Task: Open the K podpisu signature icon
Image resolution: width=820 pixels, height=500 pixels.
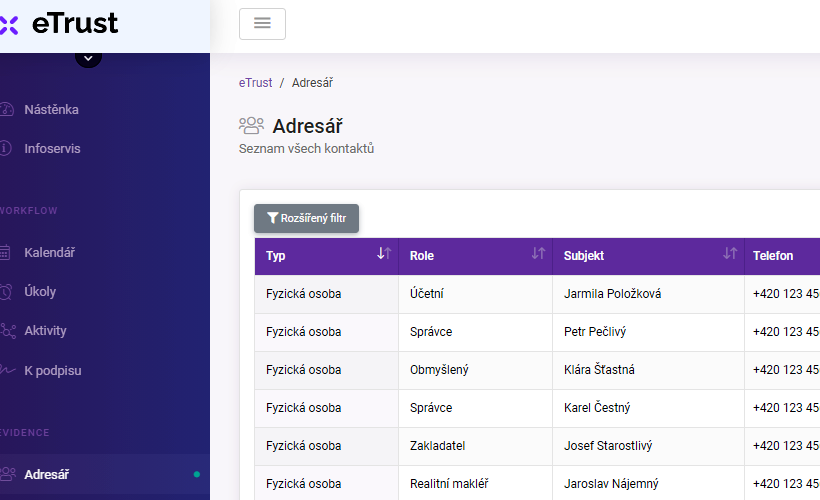Action: point(8,371)
